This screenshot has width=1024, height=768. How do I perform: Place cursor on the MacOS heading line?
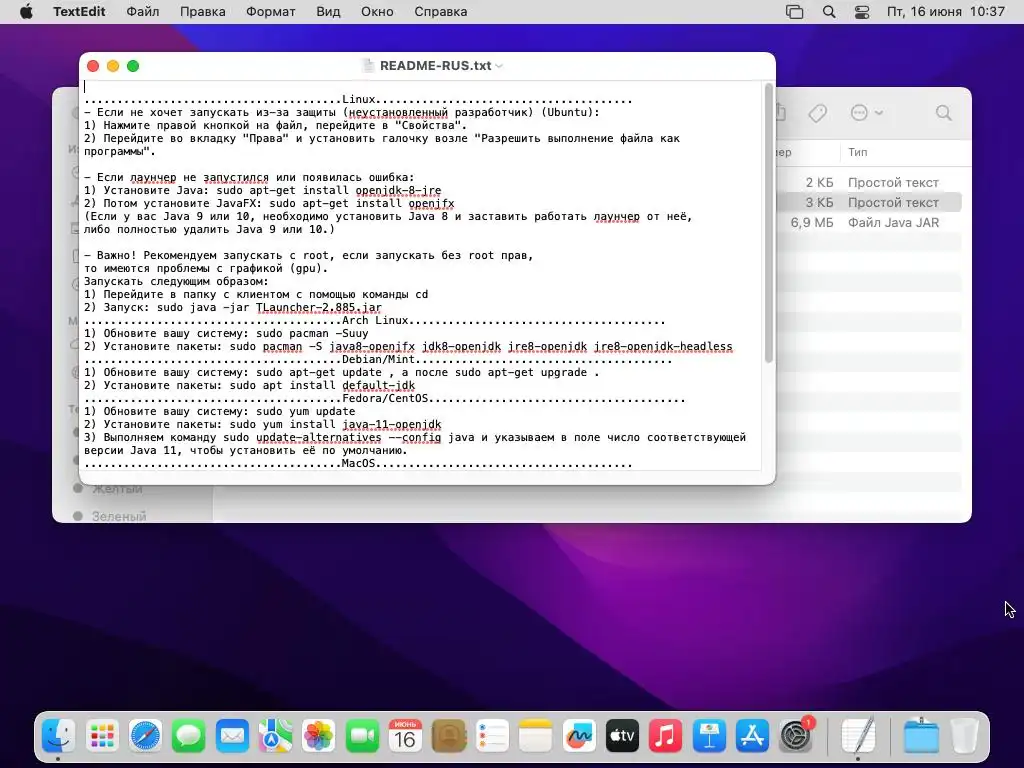359,464
